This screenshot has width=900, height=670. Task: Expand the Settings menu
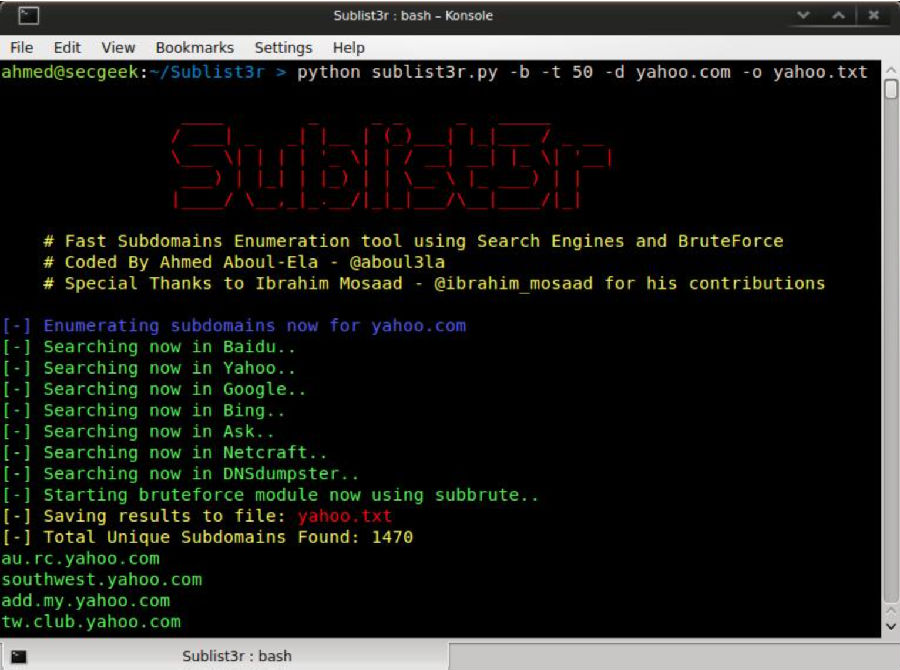(x=283, y=47)
